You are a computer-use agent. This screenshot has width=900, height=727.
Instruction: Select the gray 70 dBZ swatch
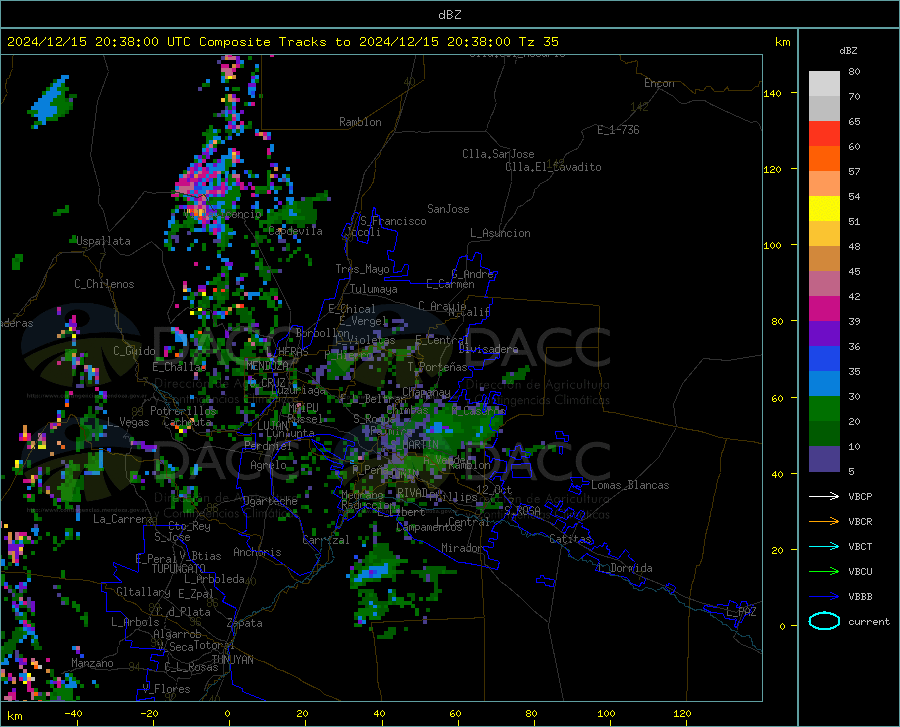click(x=824, y=109)
